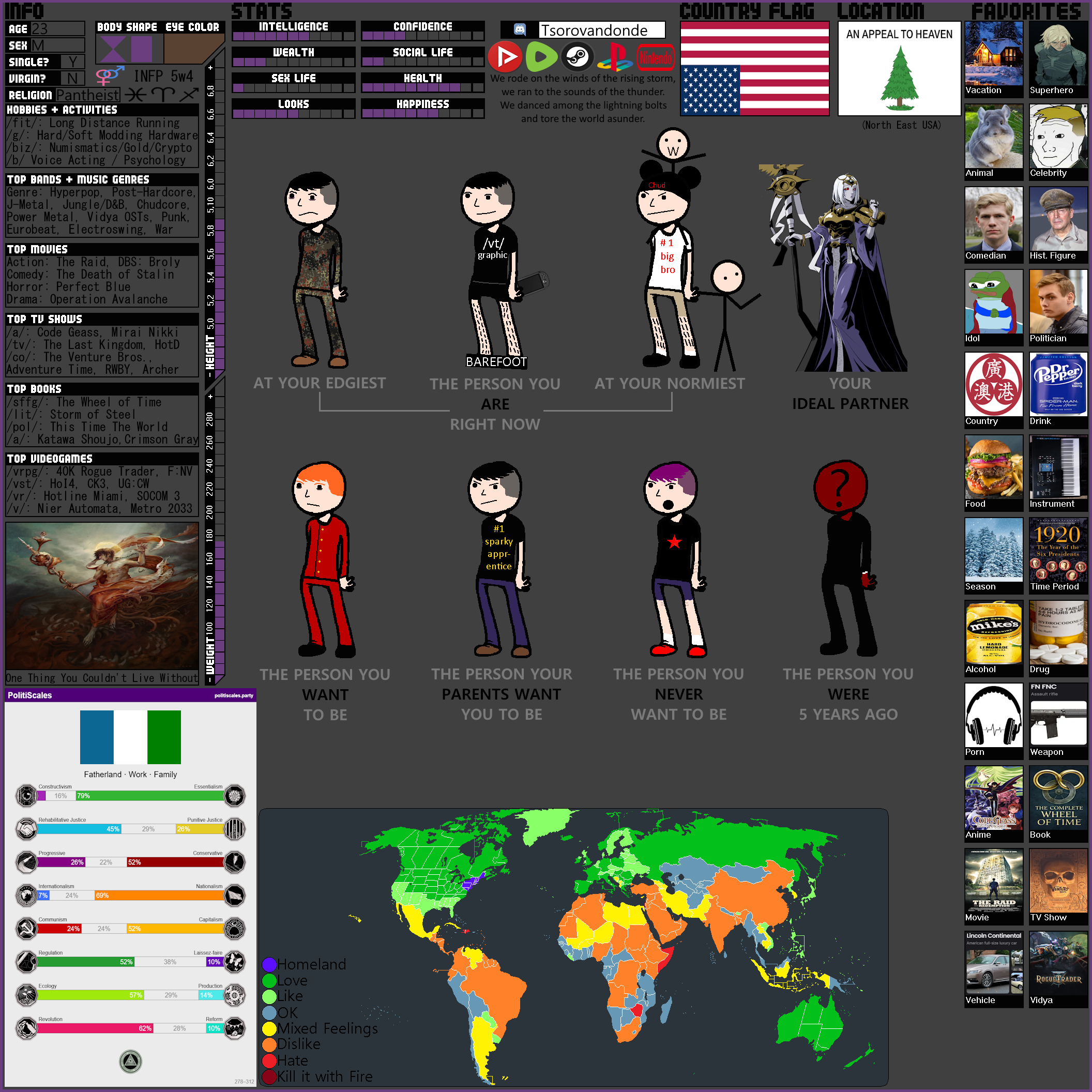1092x1092 pixels.
Task: Click the Progressive–Conservative percentage bar
Action: pos(131,862)
